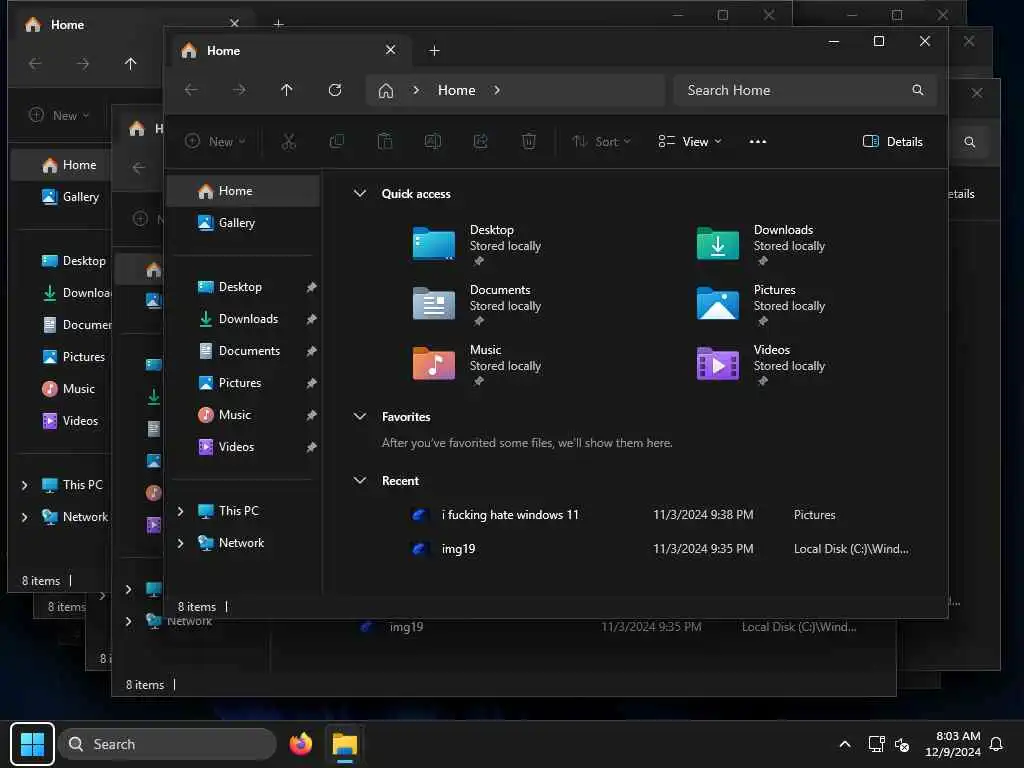Image resolution: width=1024 pixels, height=768 pixels.
Task: Collapse the Recent section
Action: pyautogui.click(x=359, y=480)
